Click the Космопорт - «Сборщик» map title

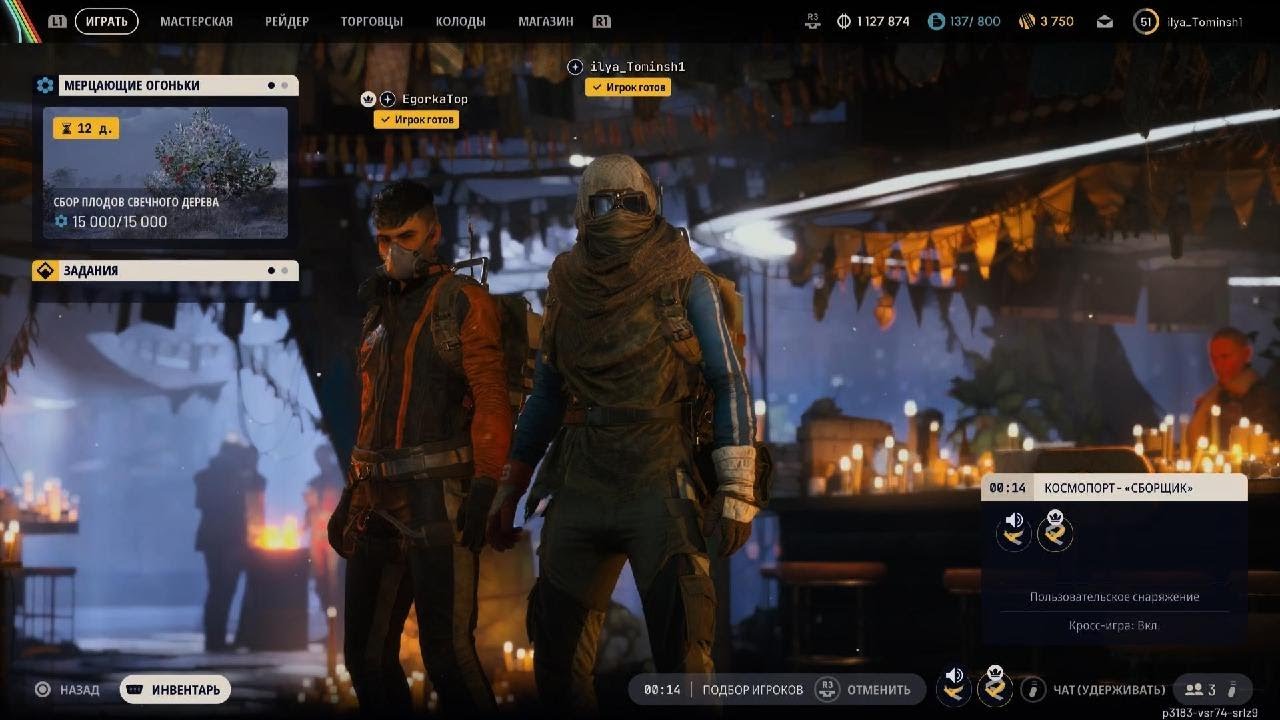click(x=1118, y=488)
